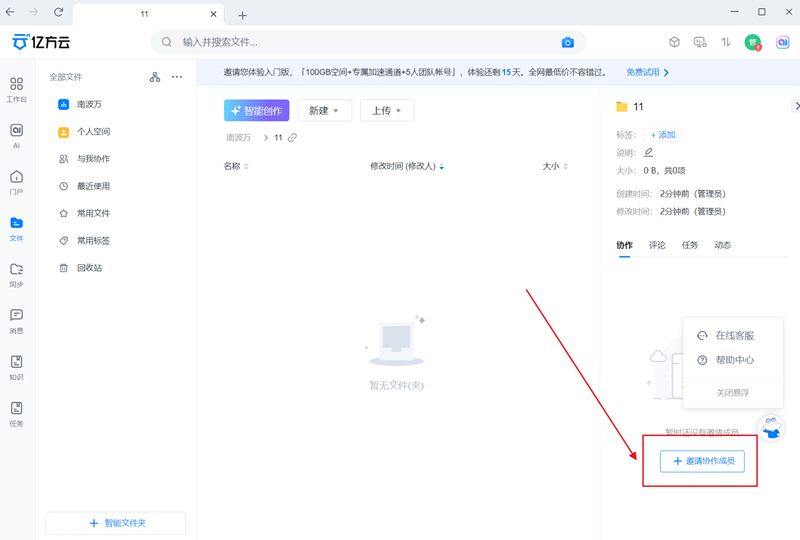
Task: Open the AI assistant in left sidebar
Action: (x=16, y=136)
